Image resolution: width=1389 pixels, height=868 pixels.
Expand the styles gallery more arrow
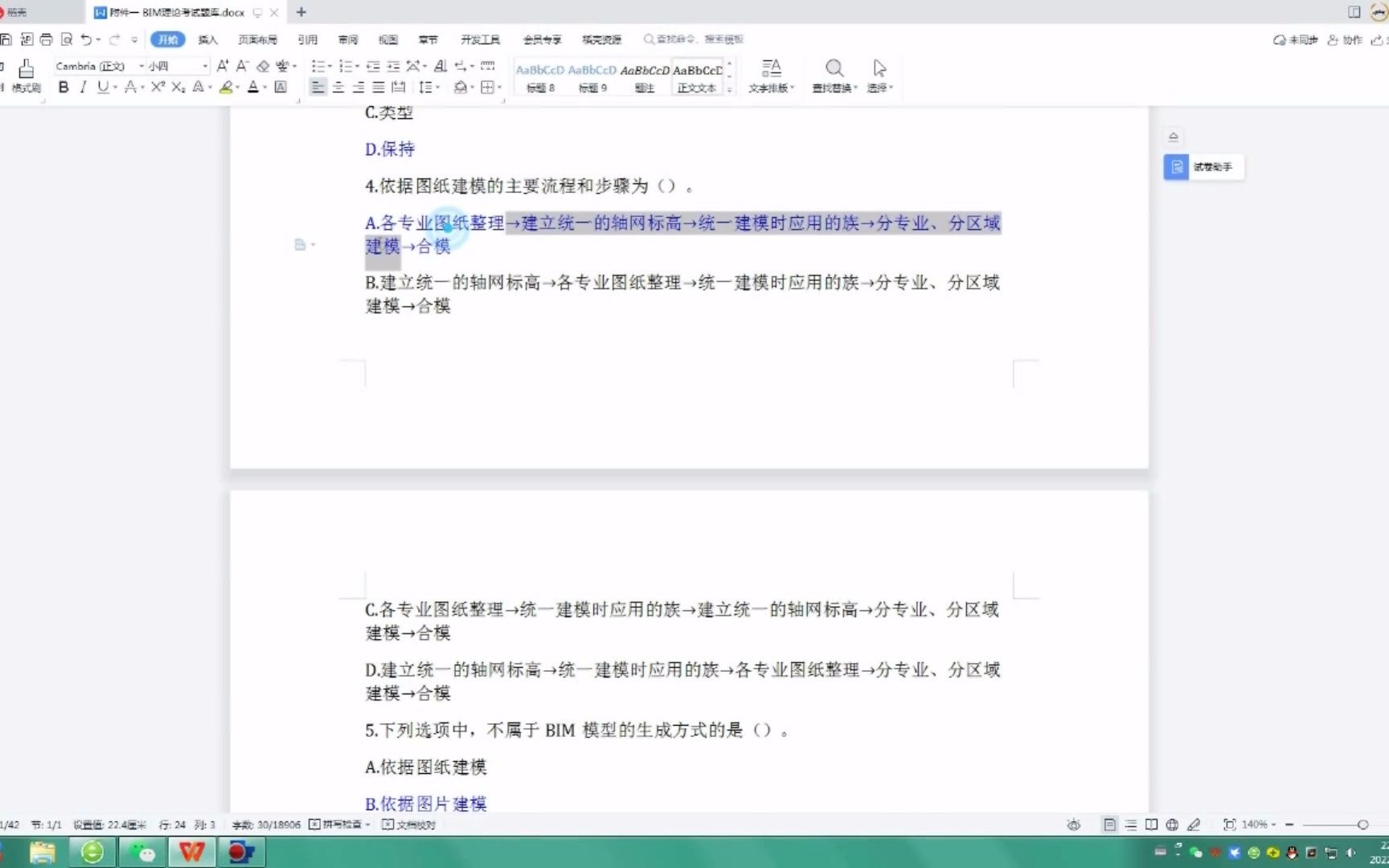(x=729, y=89)
